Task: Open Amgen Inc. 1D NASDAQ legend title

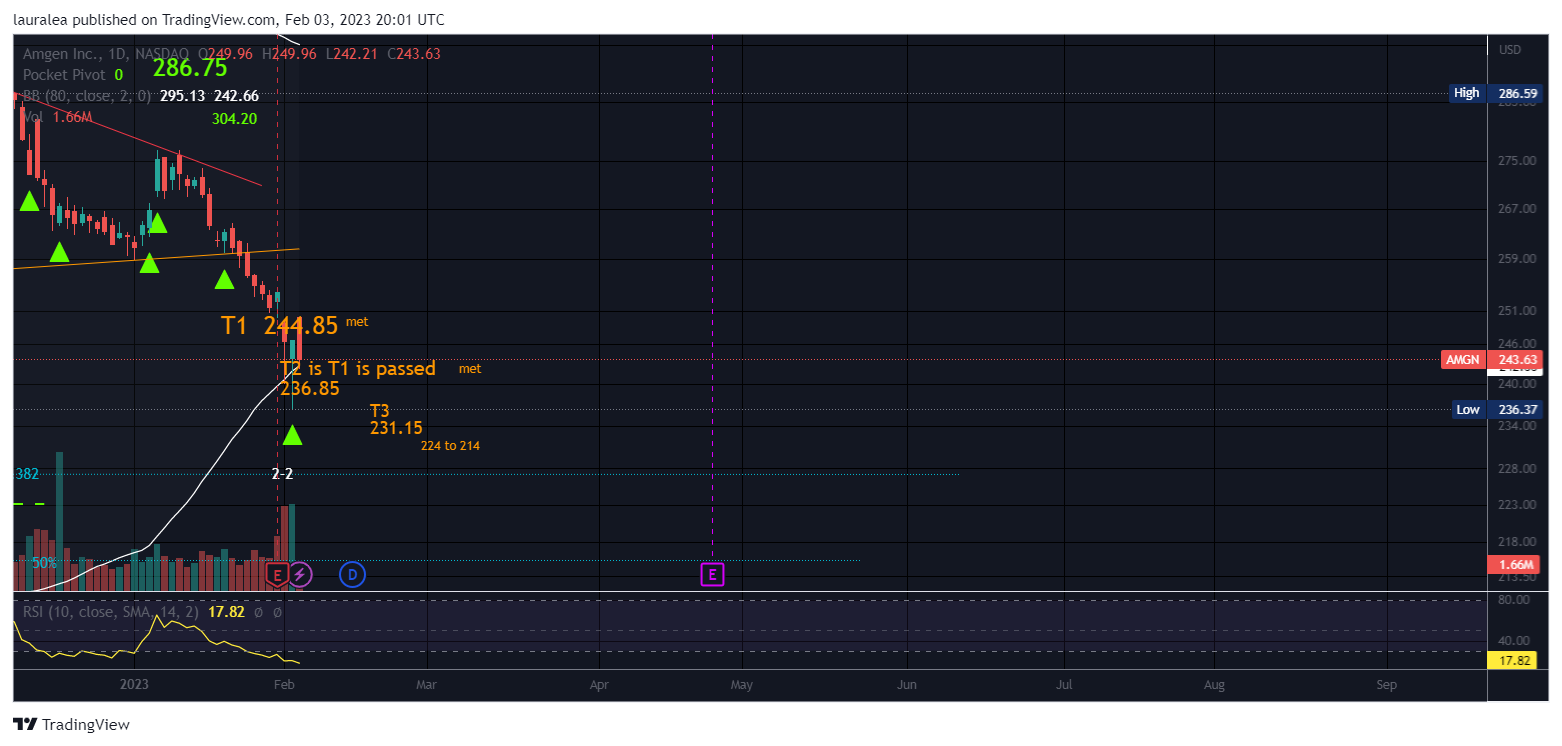Action: coord(108,54)
